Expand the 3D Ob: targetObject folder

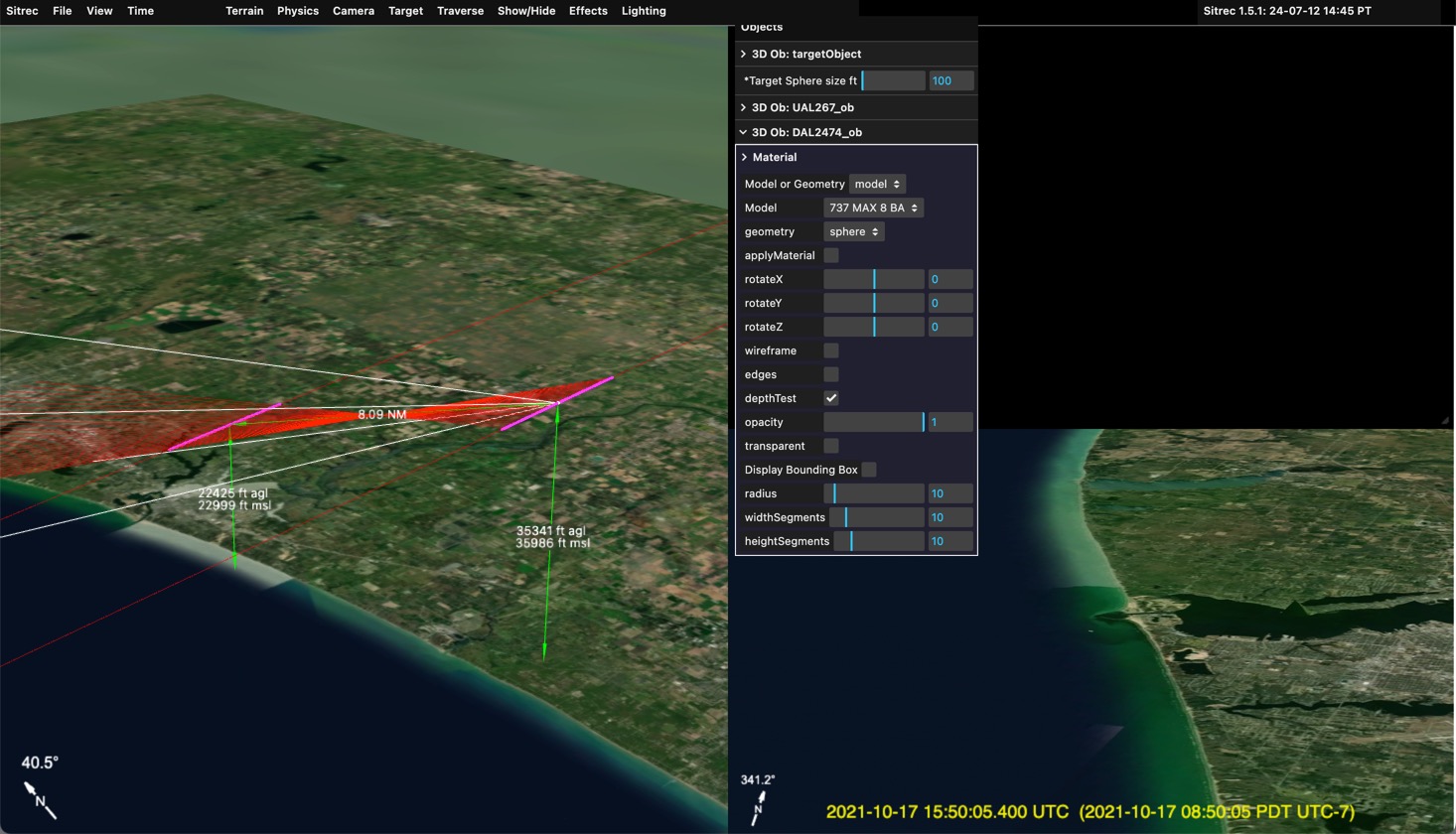(805, 54)
